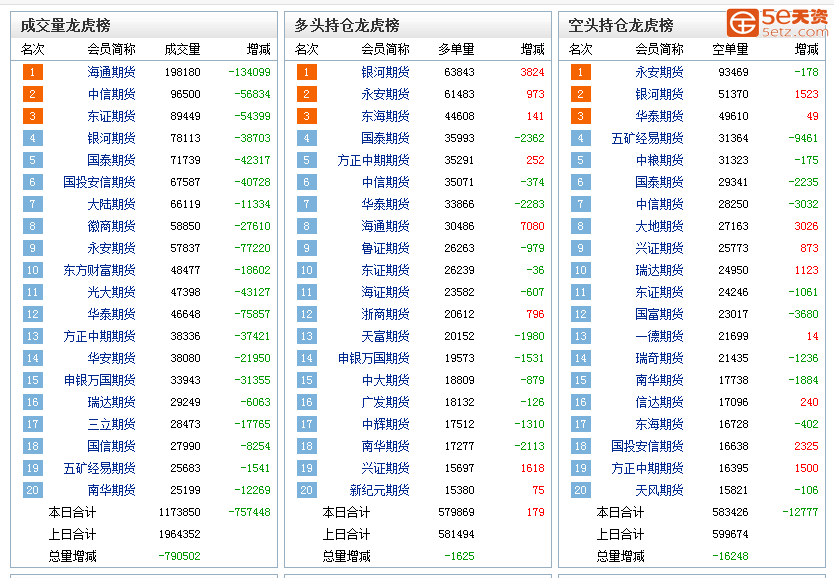The width and height of the screenshot is (834, 578).
Task: Open 南华期货 in the 成交量龙虎榜 table
Action: [x=111, y=490]
